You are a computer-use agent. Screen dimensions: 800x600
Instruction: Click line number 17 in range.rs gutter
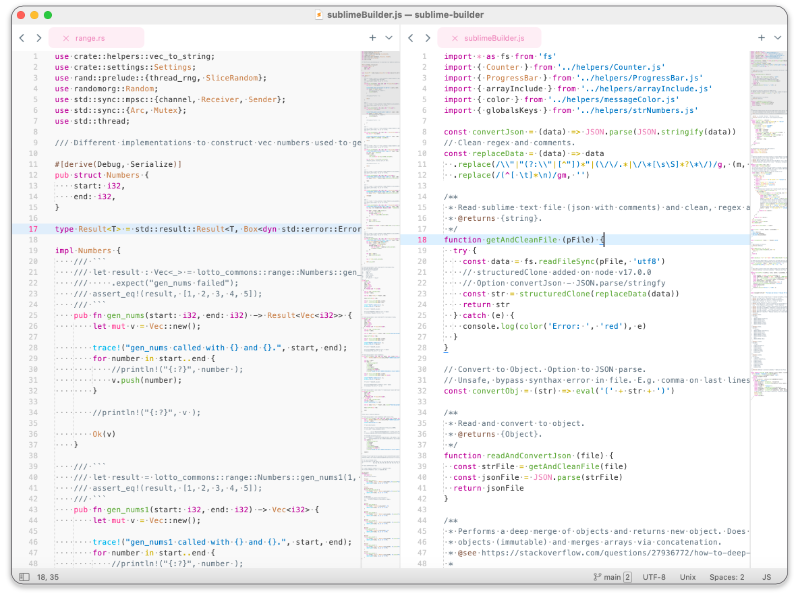tap(33, 229)
